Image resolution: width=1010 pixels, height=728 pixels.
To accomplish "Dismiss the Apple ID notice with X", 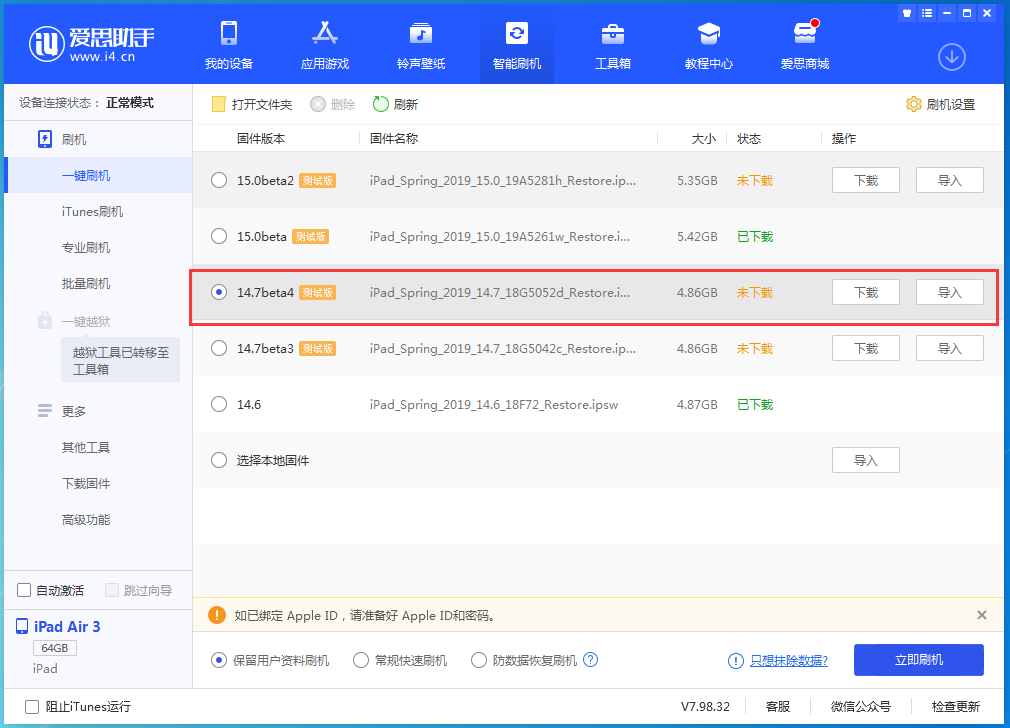I will (982, 615).
